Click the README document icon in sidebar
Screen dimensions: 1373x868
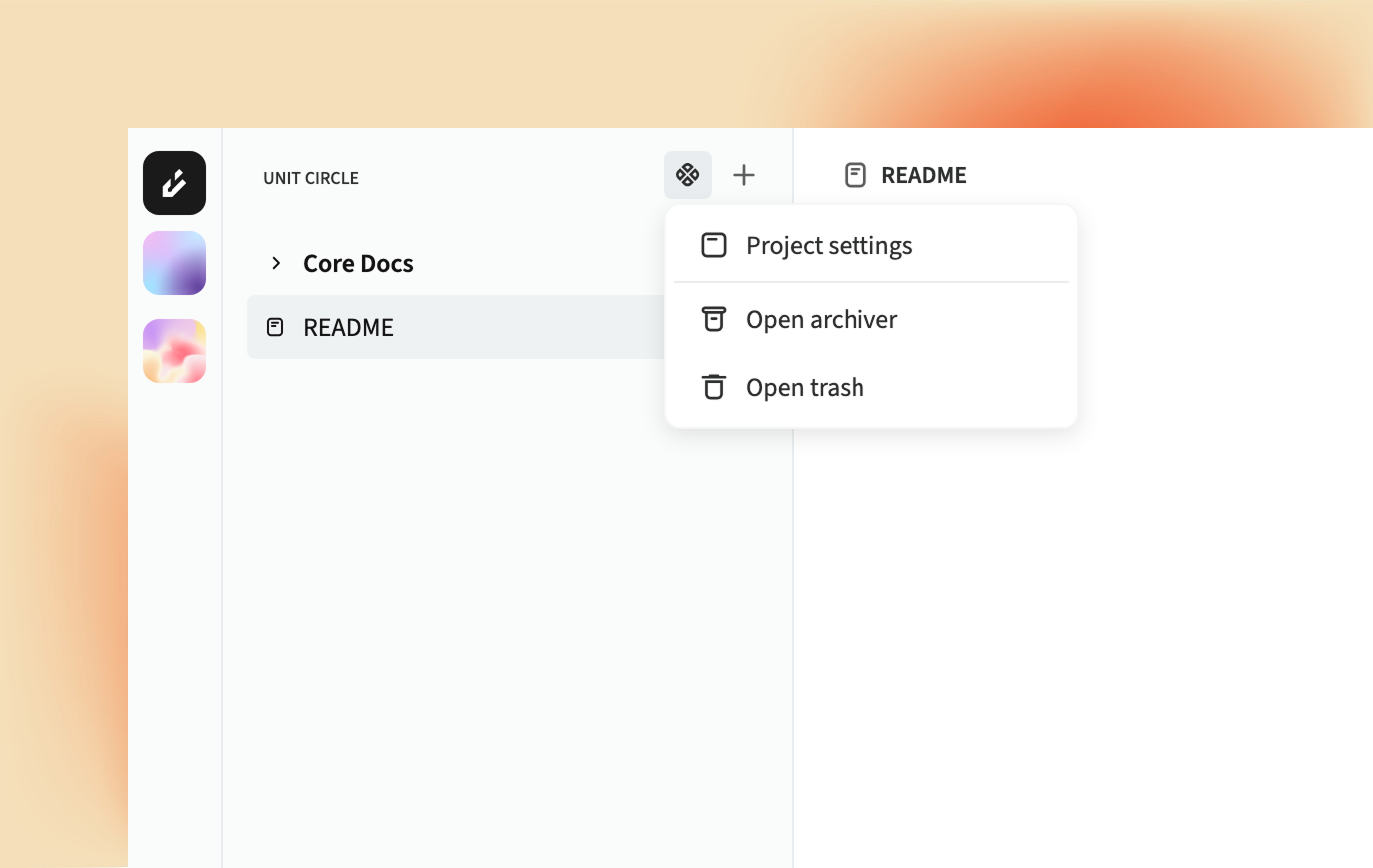click(x=275, y=327)
